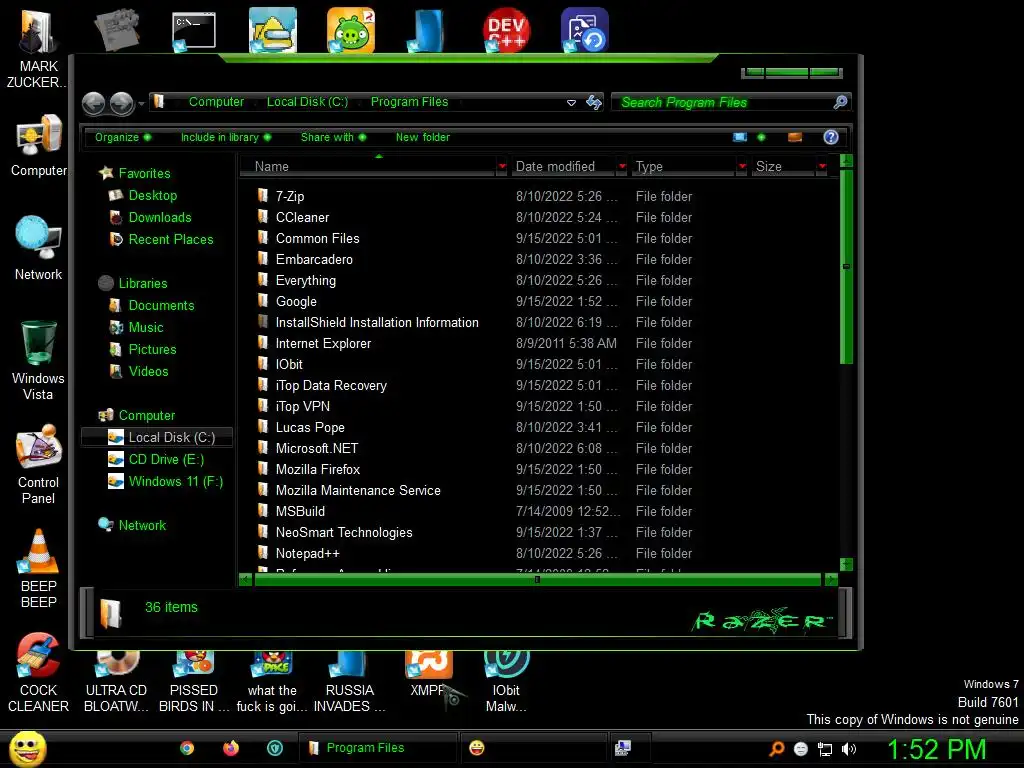
Task: Click the volume speaker tray icon
Action: 849,749
